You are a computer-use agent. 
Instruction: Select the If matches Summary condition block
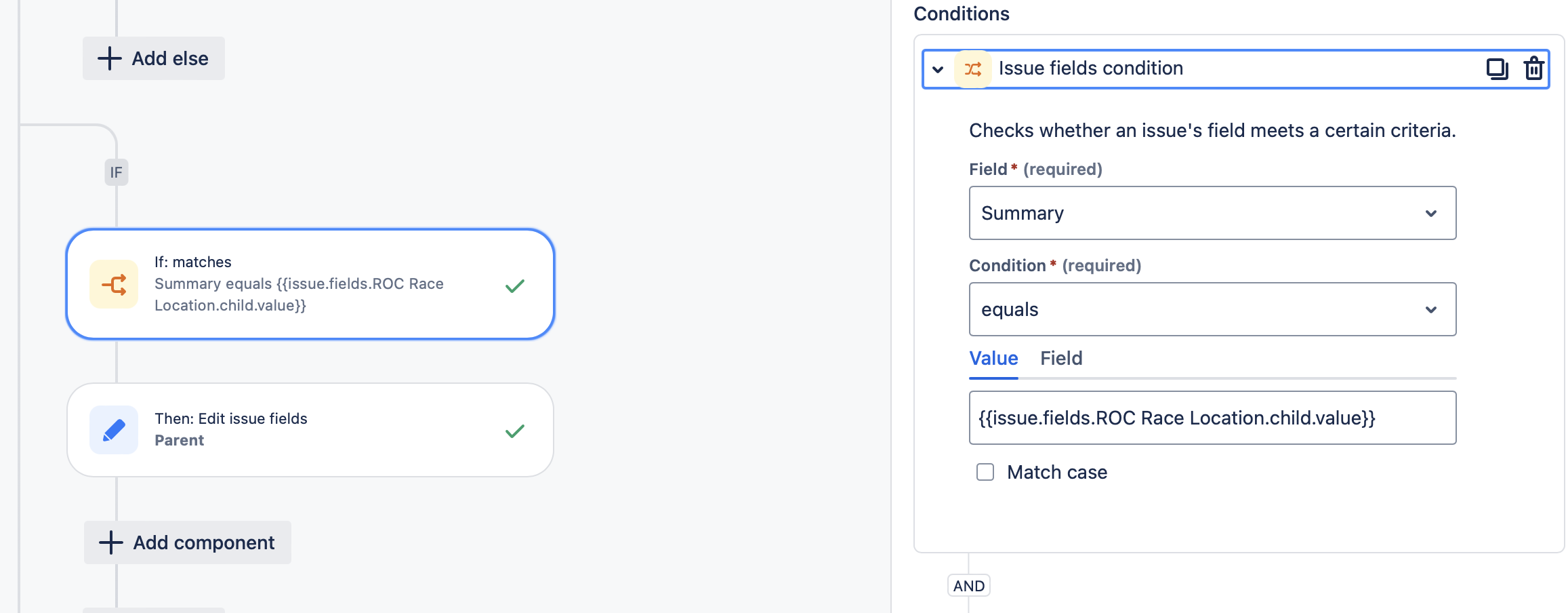tap(308, 283)
